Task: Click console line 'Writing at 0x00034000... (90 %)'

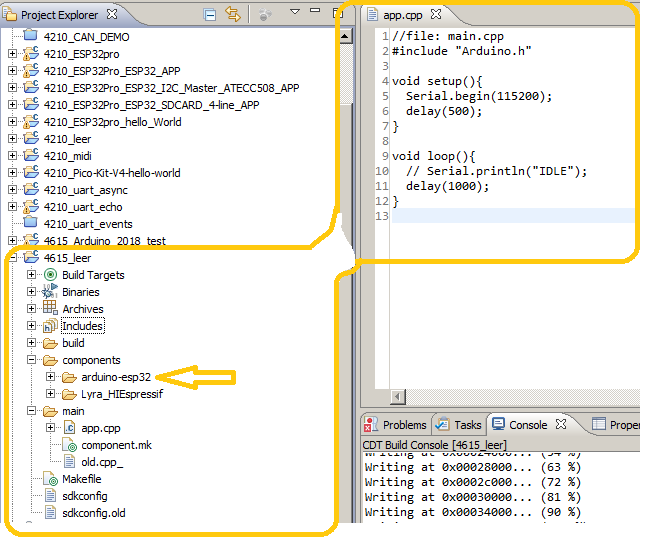Action: (x=472, y=513)
